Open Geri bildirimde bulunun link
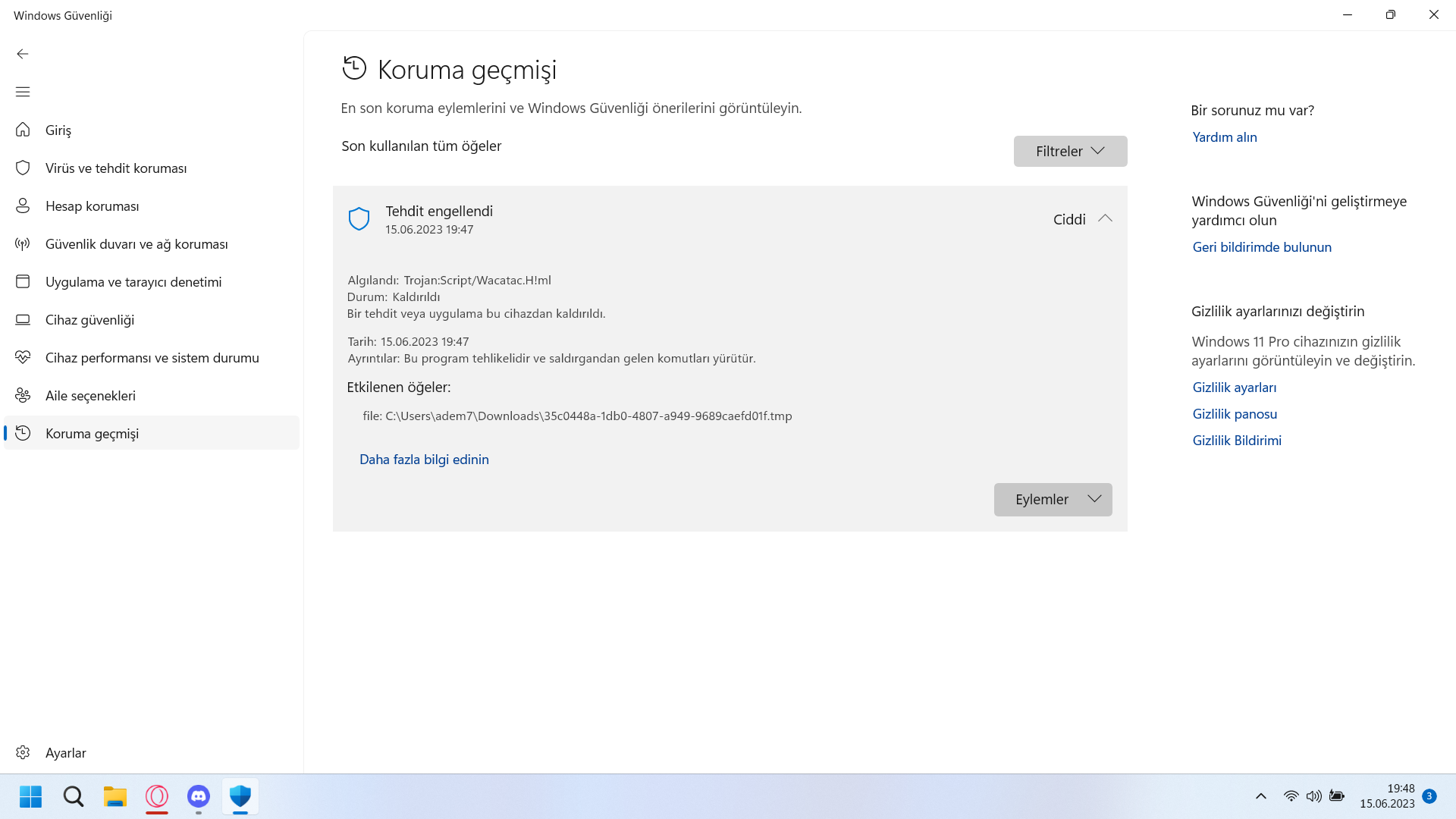This screenshot has width=1456, height=819. point(1262,247)
